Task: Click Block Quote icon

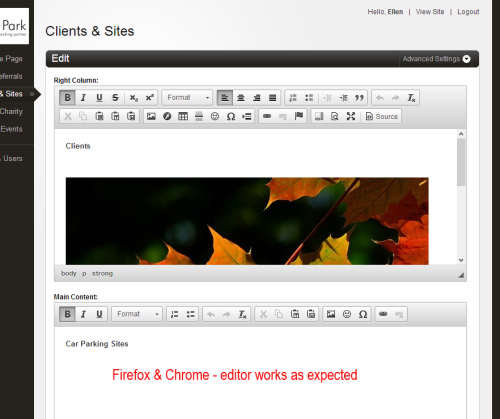Action: coord(359,98)
